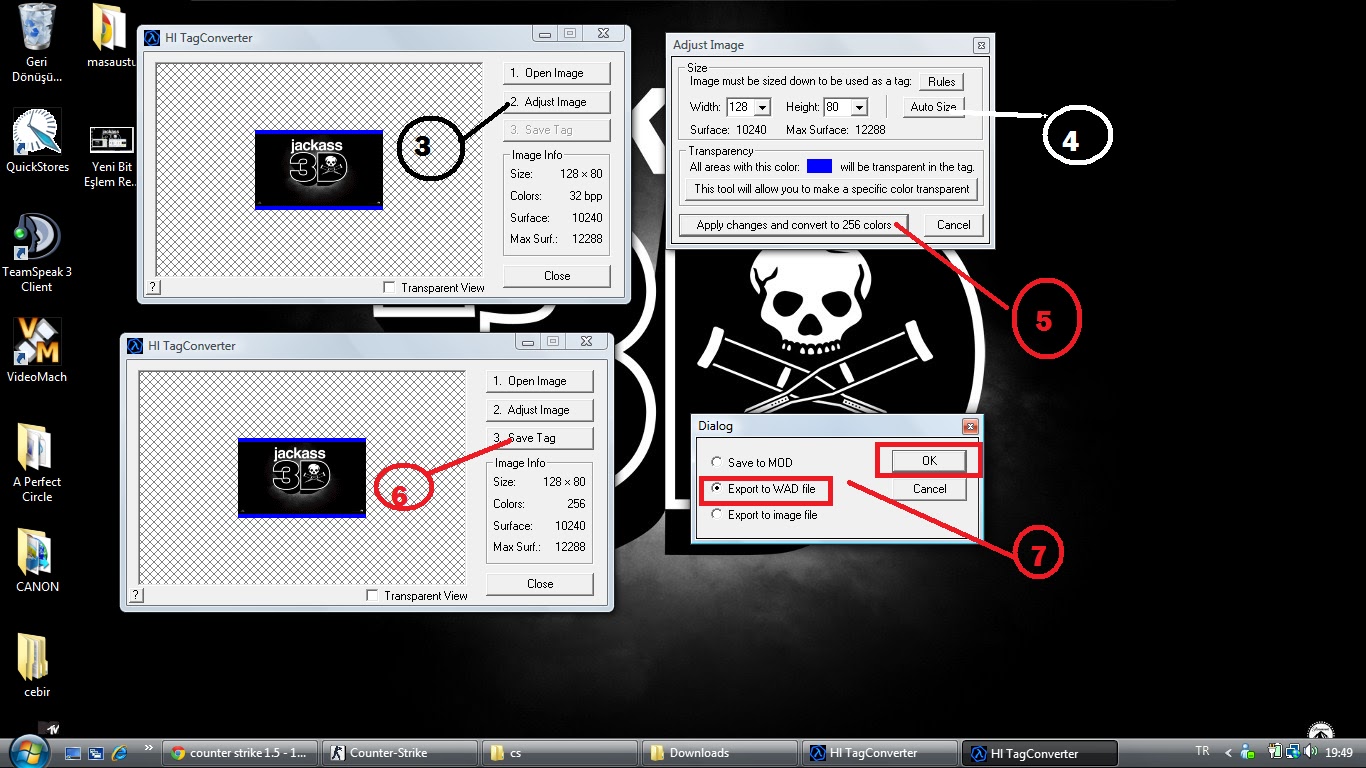The width and height of the screenshot is (1366, 768).
Task: Launch the VideoMach desktop shortcut
Action: pyautogui.click(x=37, y=351)
